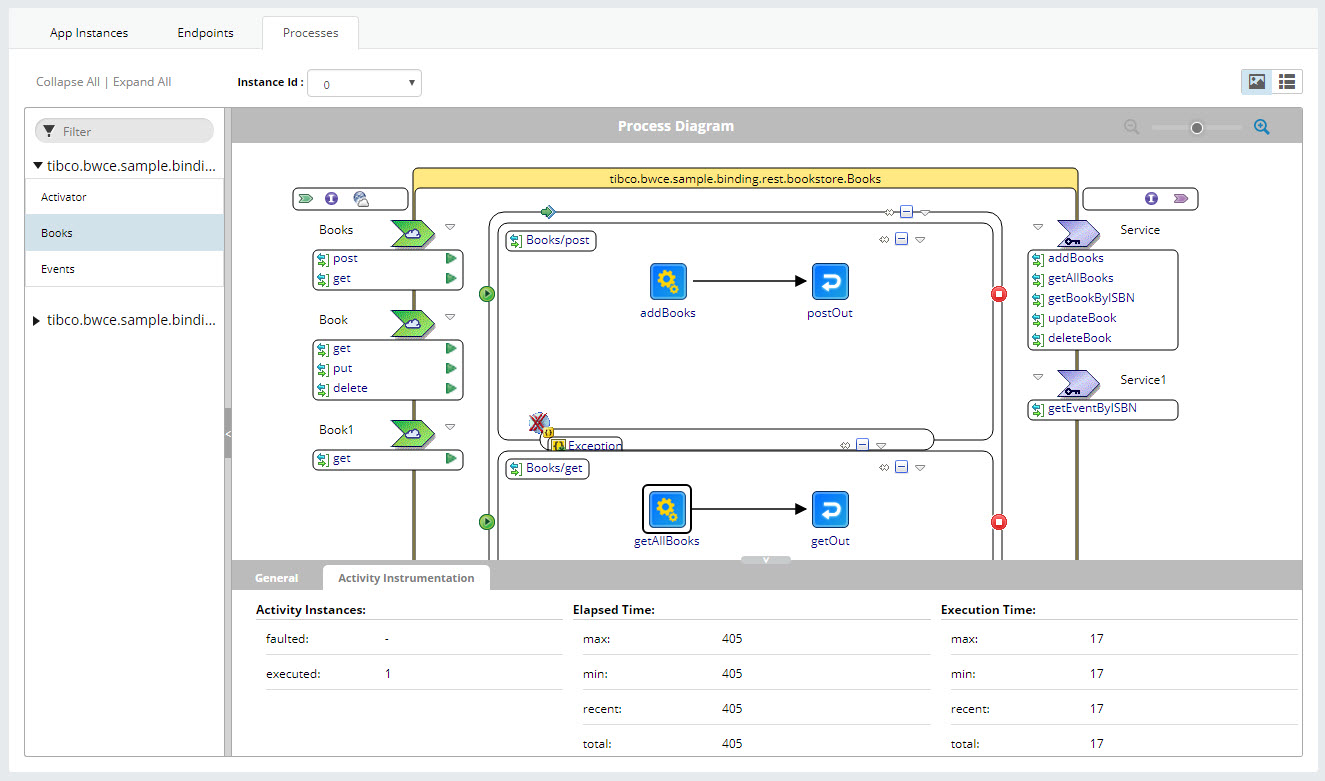Screen dimensions: 1325x781
Task: Select Events in the process tree
Action: point(124,269)
